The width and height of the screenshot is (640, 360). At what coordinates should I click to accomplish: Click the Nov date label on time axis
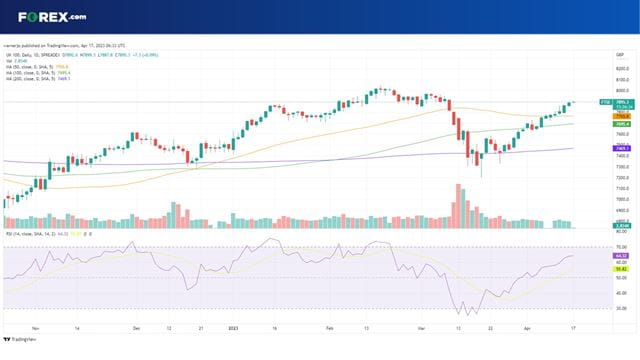[36, 328]
